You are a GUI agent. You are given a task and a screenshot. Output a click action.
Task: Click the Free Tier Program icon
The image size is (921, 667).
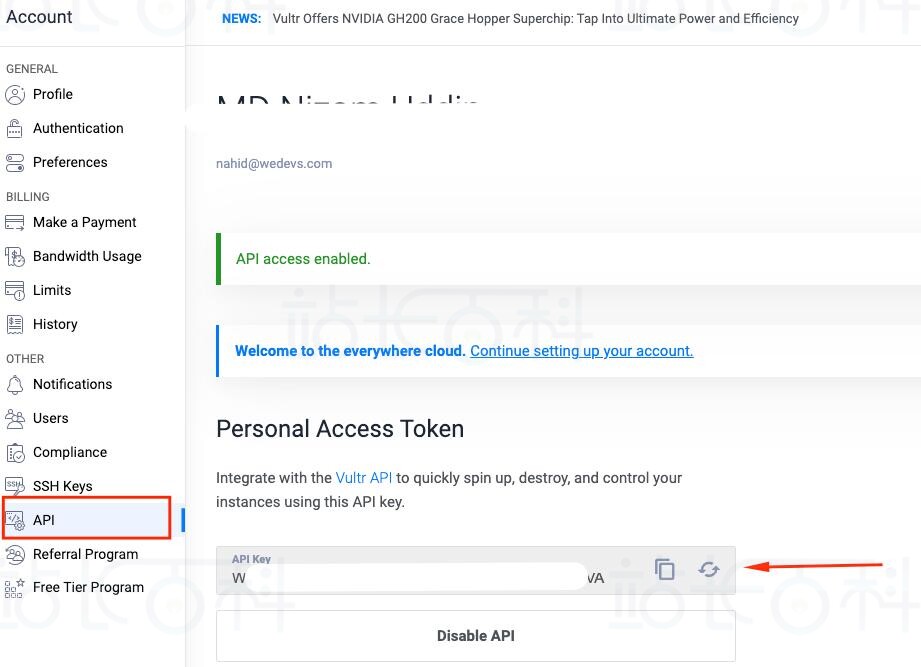click(14, 587)
